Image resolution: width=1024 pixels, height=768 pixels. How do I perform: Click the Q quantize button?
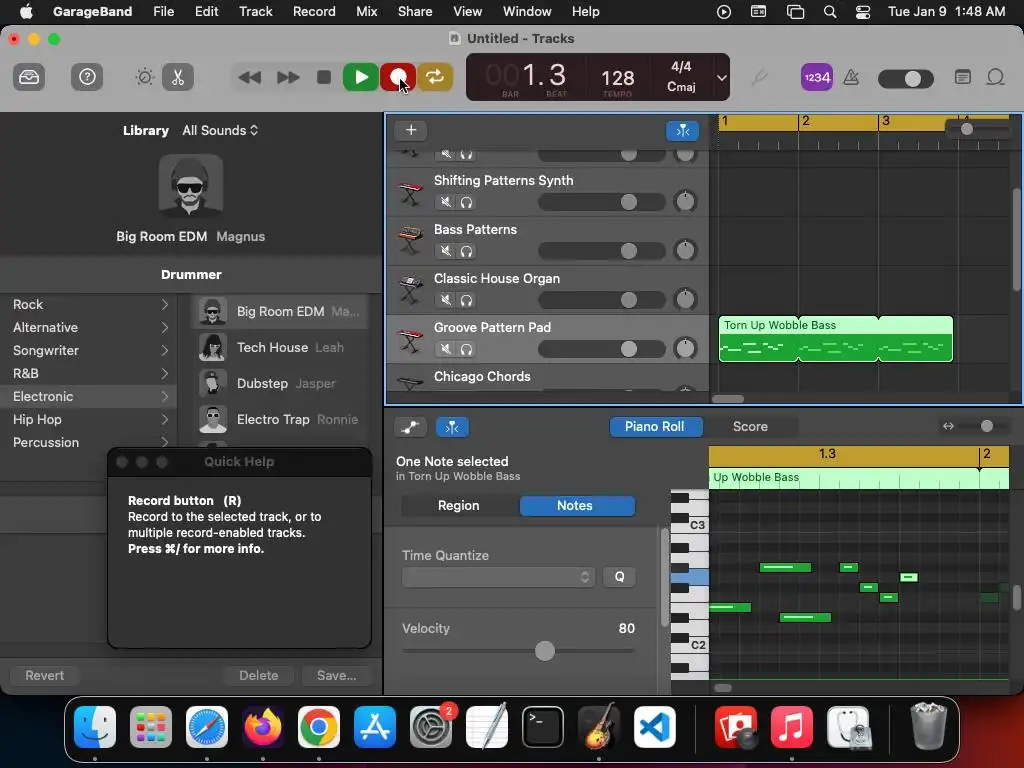pyautogui.click(x=619, y=577)
